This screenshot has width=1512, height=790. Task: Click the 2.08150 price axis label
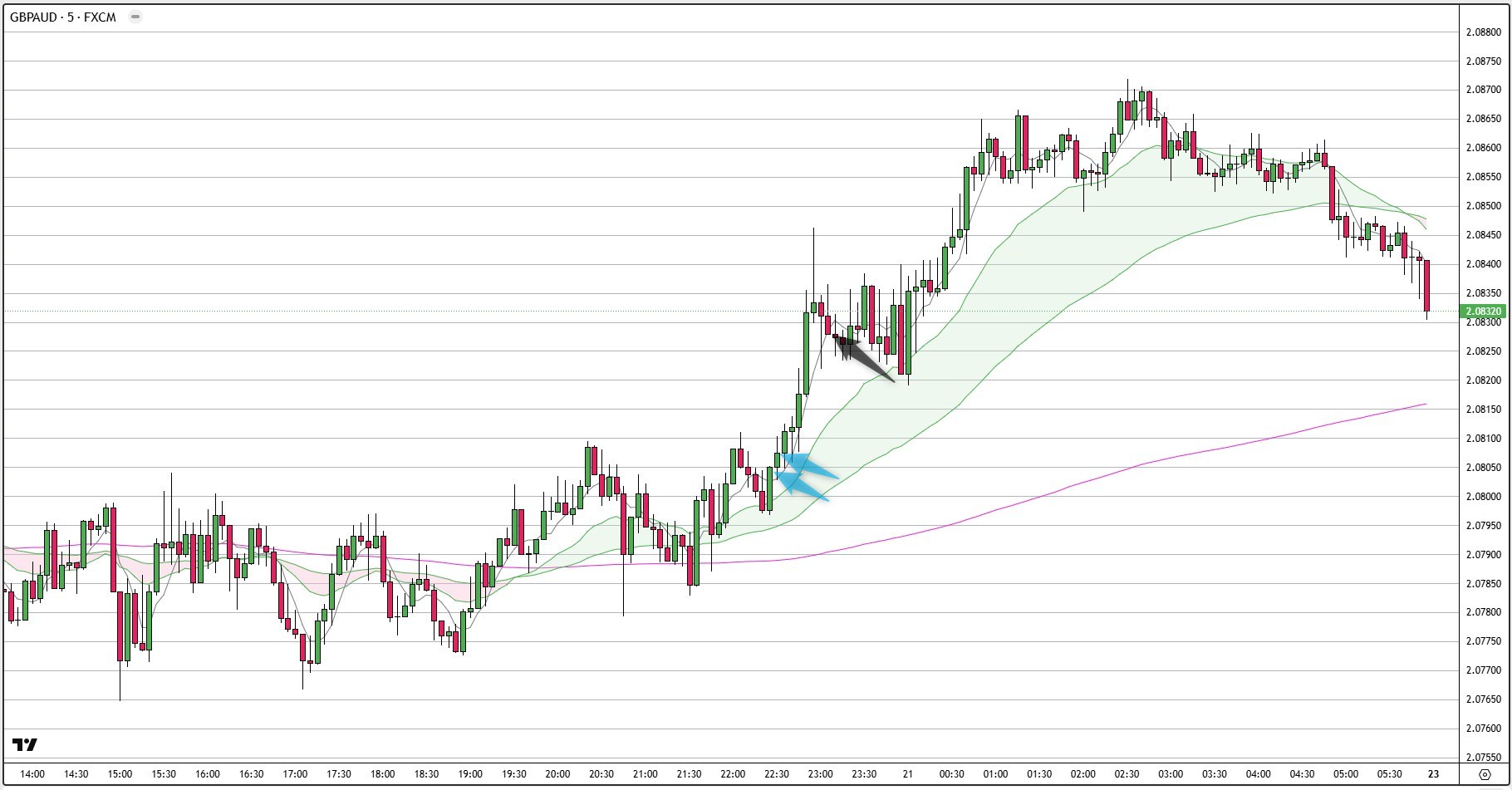(x=1483, y=410)
